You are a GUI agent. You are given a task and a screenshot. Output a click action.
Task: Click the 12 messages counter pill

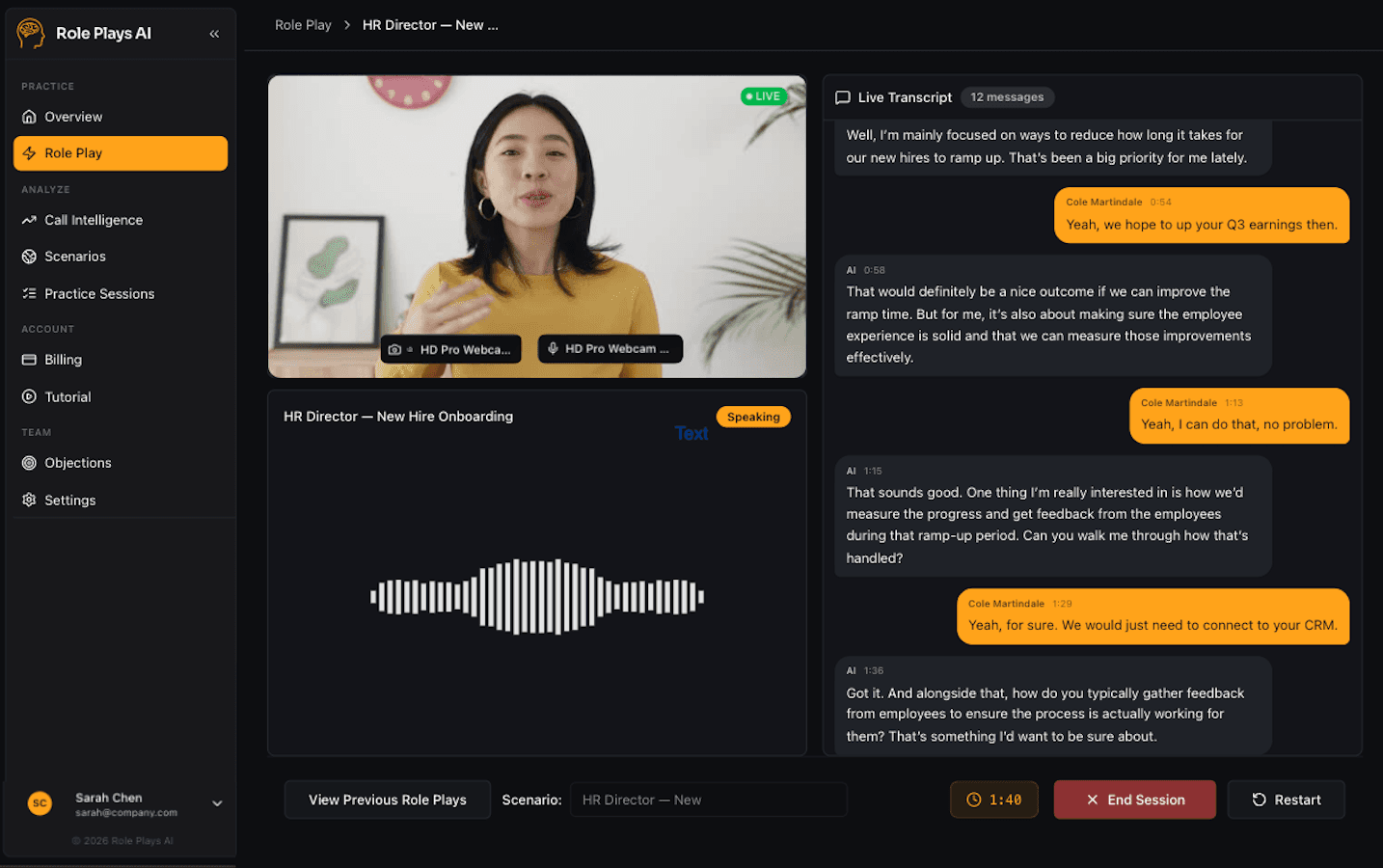(1007, 96)
